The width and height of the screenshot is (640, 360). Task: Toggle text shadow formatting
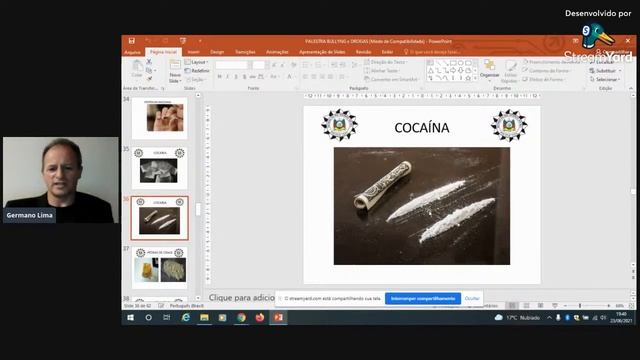pyautogui.click(x=244, y=77)
